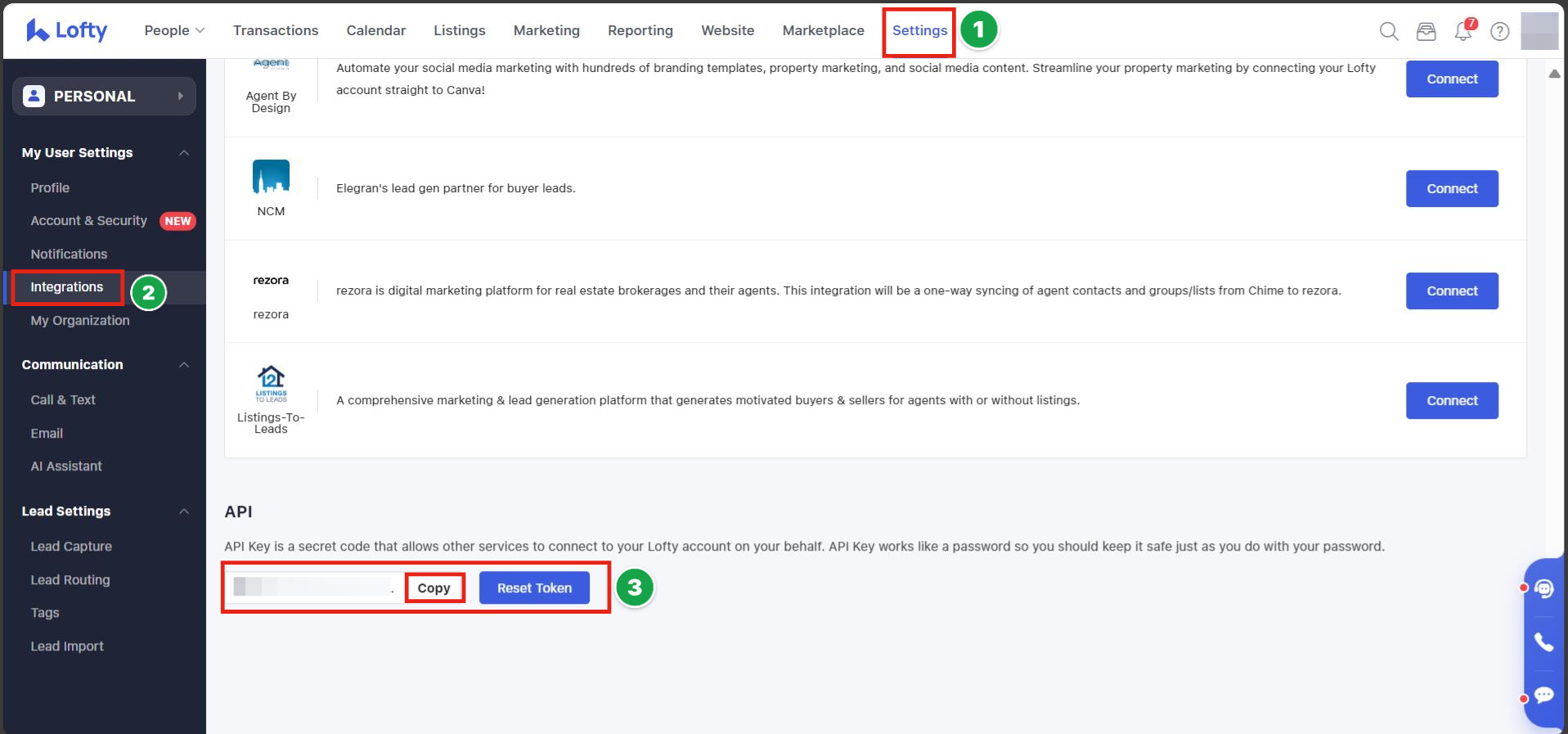Click the floating phone call icon
Image resolution: width=1568 pixels, height=734 pixels.
(1543, 642)
